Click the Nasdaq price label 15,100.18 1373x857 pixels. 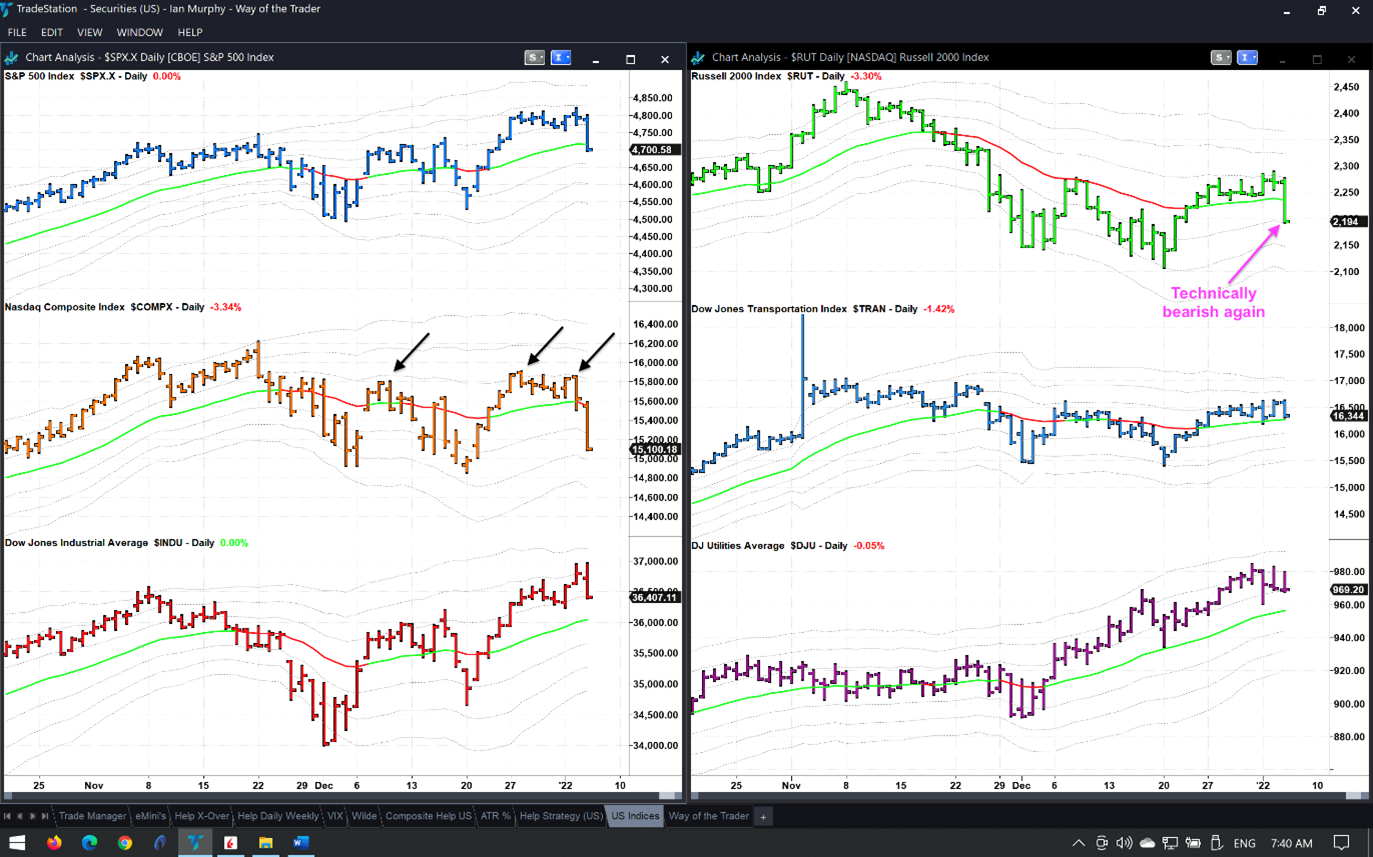(x=655, y=450)
